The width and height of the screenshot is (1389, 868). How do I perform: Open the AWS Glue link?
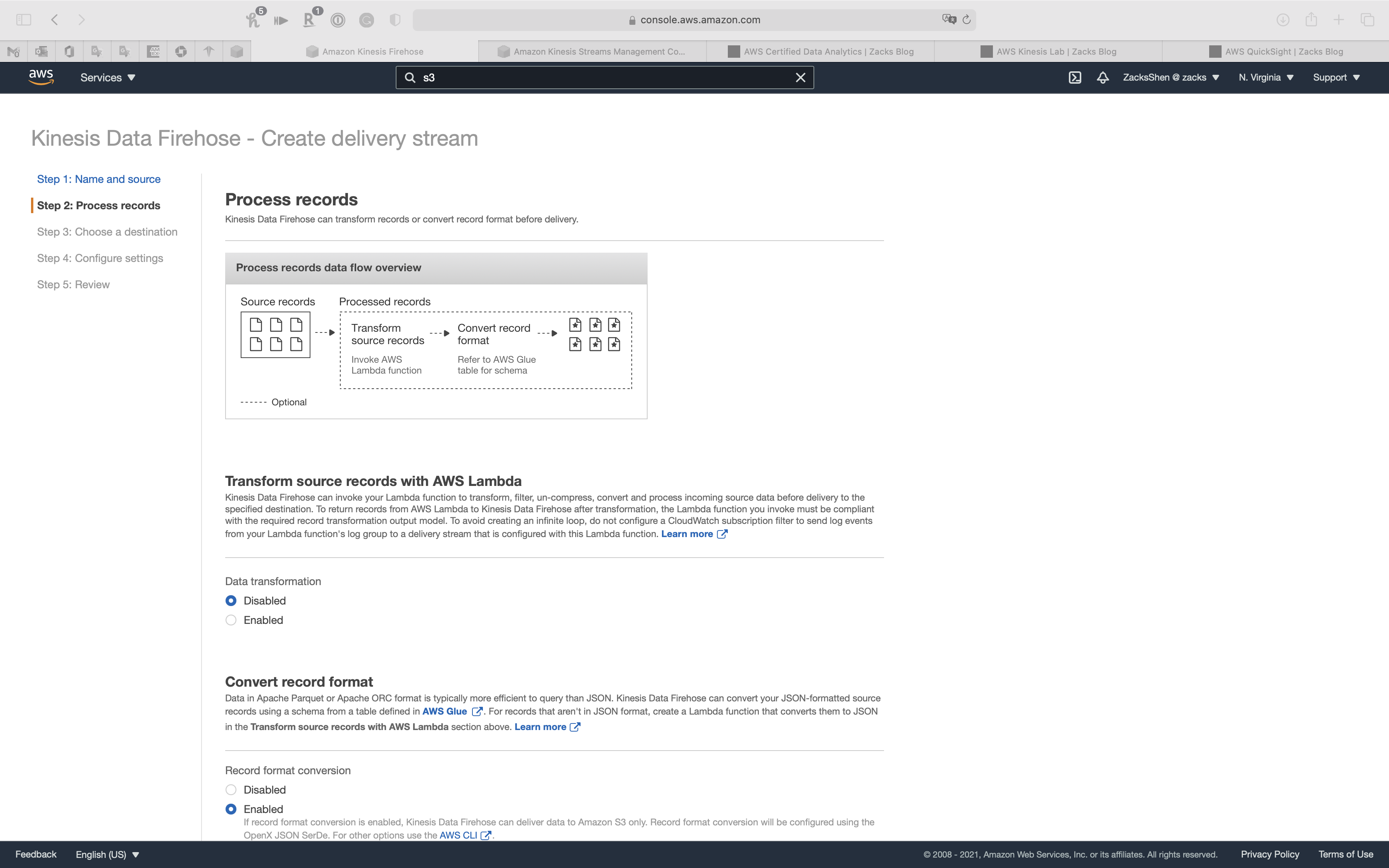click(445, 711)
